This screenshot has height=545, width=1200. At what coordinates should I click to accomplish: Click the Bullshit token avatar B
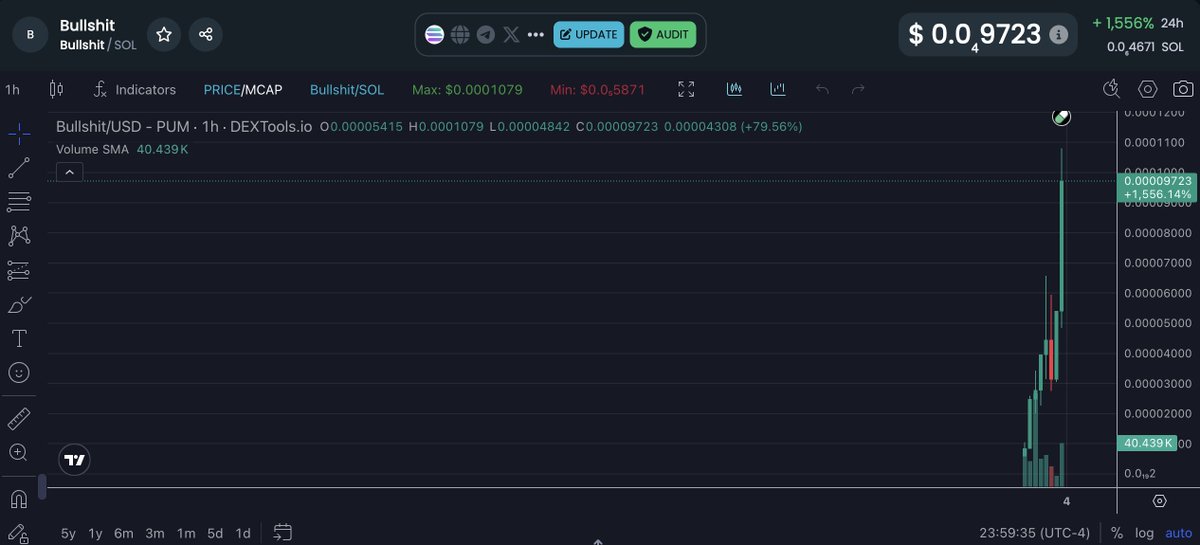click(30, 34)
